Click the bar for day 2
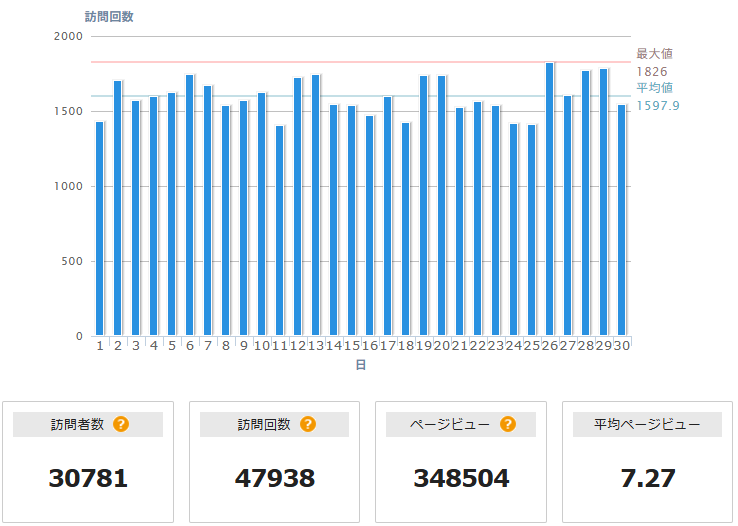 (118, 208)
